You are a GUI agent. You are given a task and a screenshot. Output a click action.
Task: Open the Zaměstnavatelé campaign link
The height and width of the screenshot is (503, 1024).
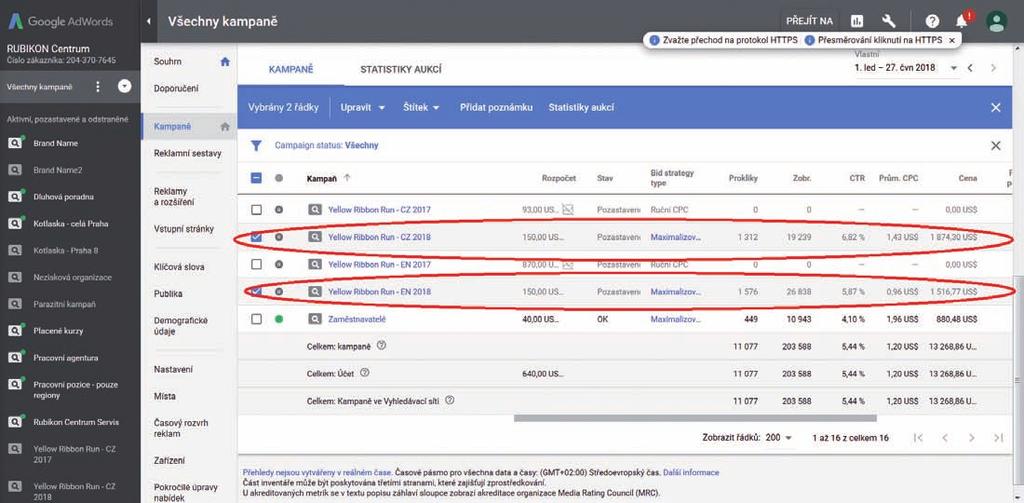[355, 319]
